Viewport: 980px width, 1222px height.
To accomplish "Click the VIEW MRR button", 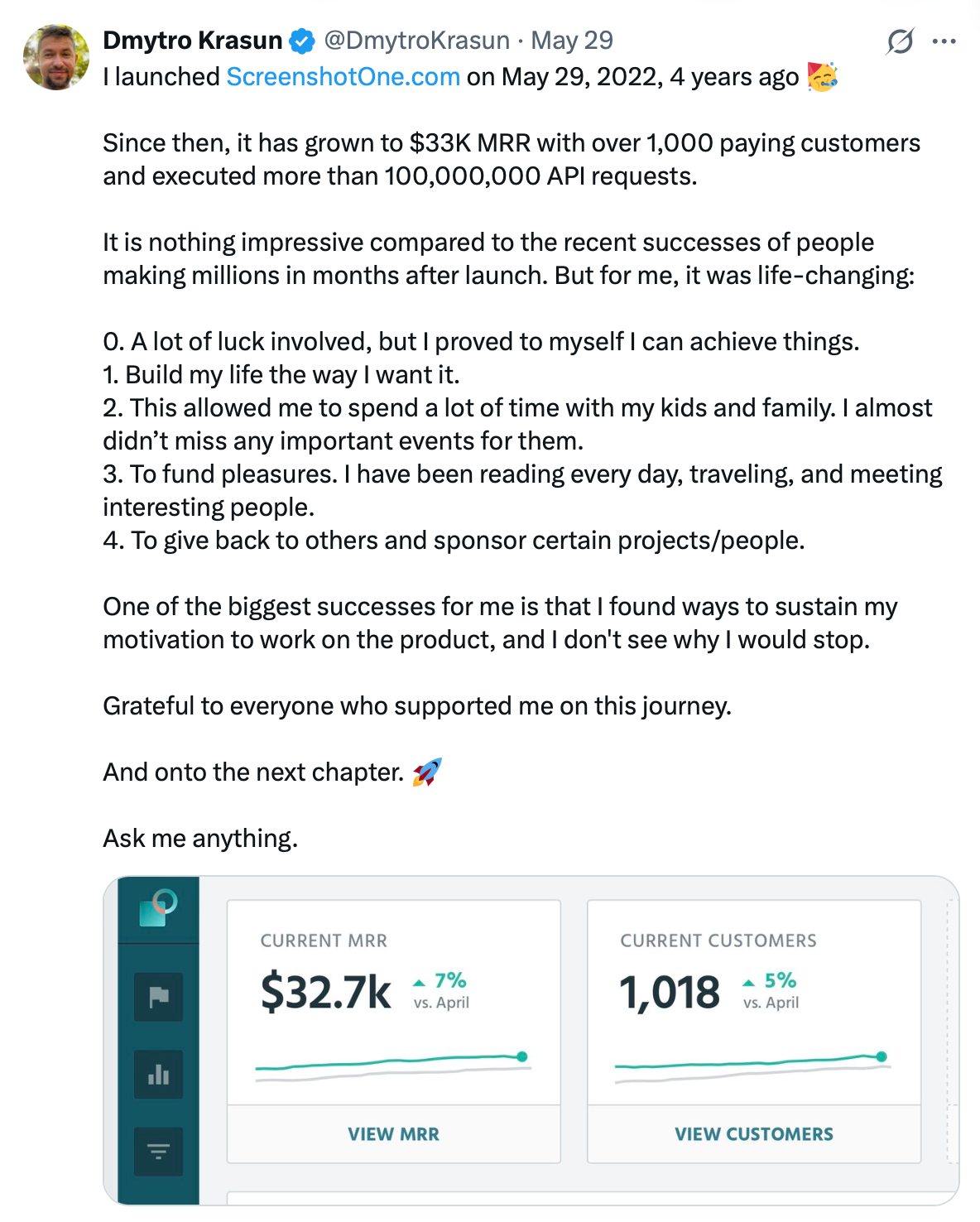I will coord(394,1134).
